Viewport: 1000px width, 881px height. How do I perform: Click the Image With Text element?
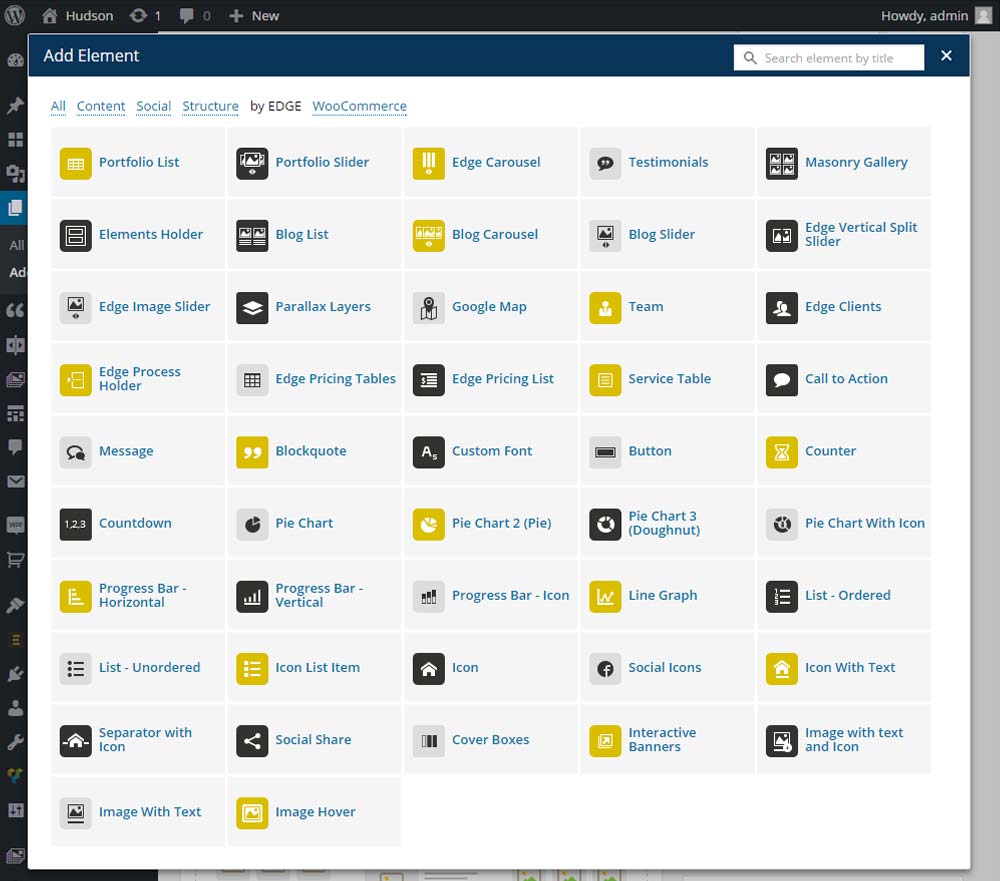coord(138,811)
